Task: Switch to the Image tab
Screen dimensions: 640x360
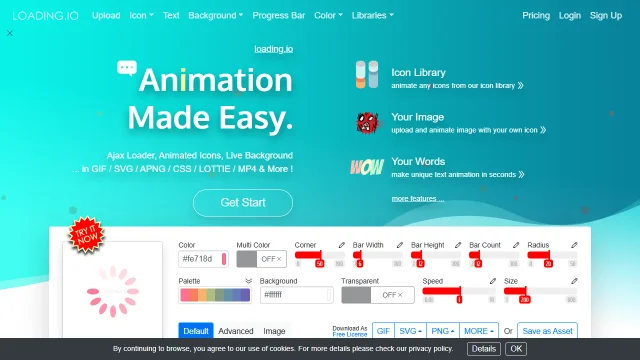Action: 274,331
